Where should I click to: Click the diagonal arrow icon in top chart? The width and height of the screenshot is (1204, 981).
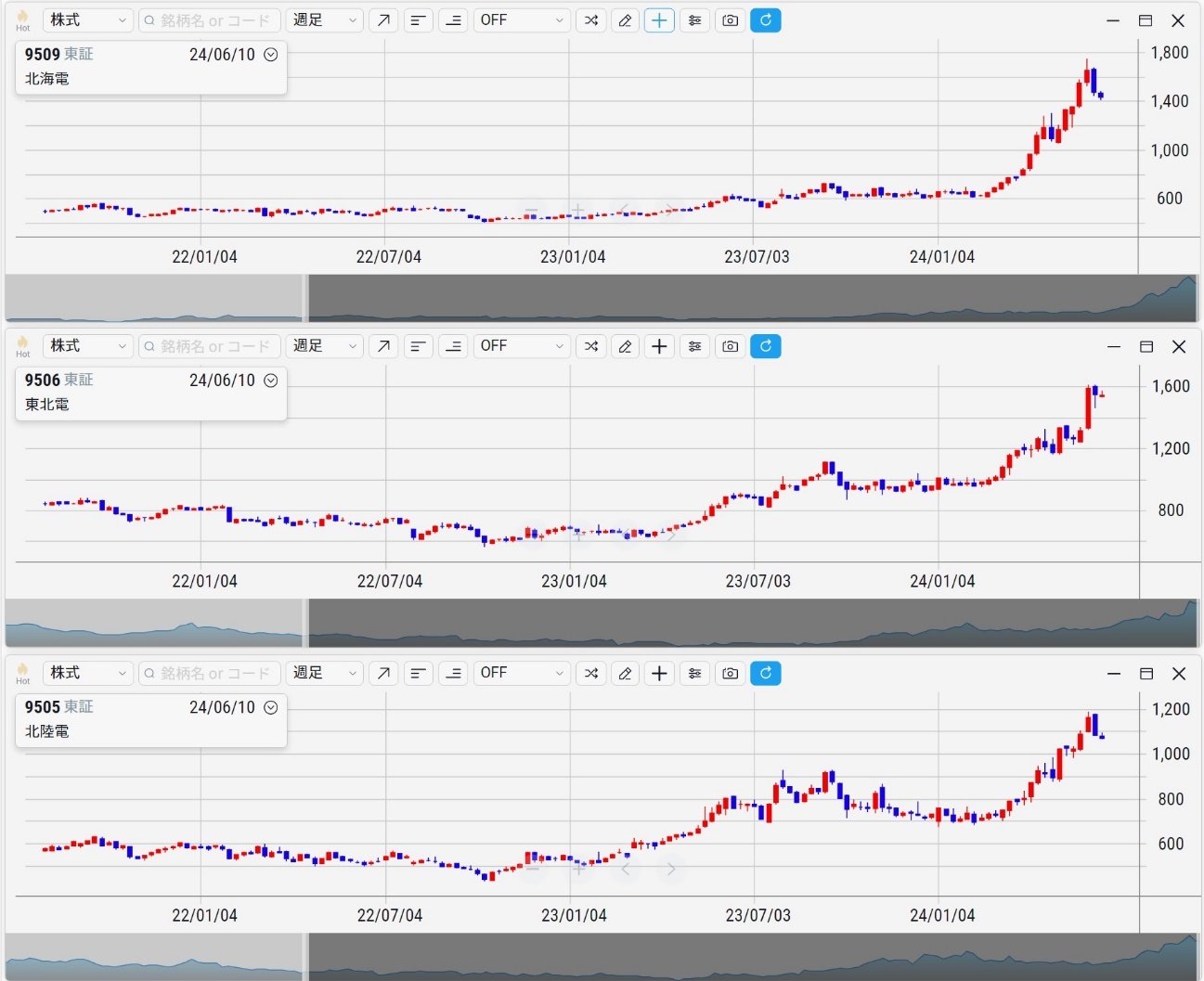tap(383, 20)
